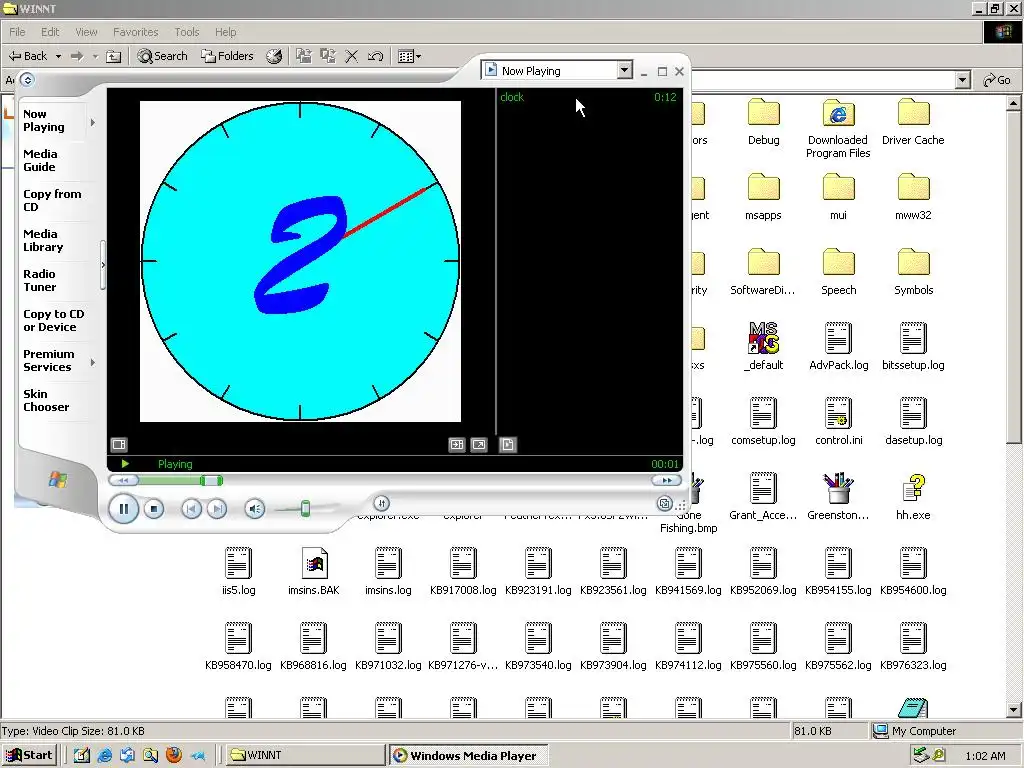Go up one folder level
The height and width of the screenshot is (768, 1024).
tap(114, 56)
